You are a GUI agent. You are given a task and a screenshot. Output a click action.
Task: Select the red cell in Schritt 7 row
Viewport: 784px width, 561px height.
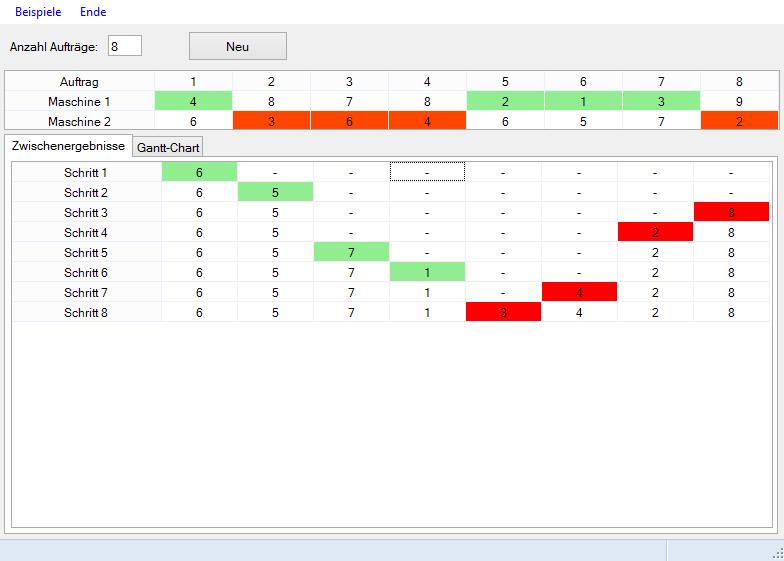click(579, 292)
